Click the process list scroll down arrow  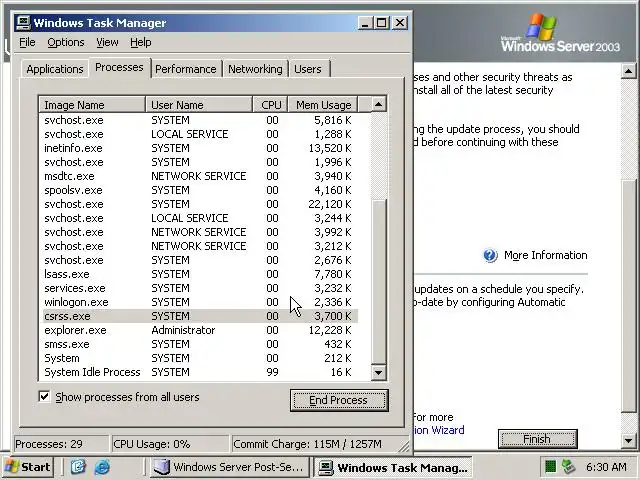pos(378,372)
